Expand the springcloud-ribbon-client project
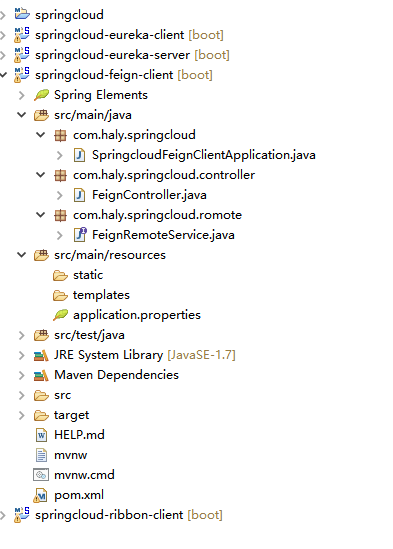 [x=3, y=515]
